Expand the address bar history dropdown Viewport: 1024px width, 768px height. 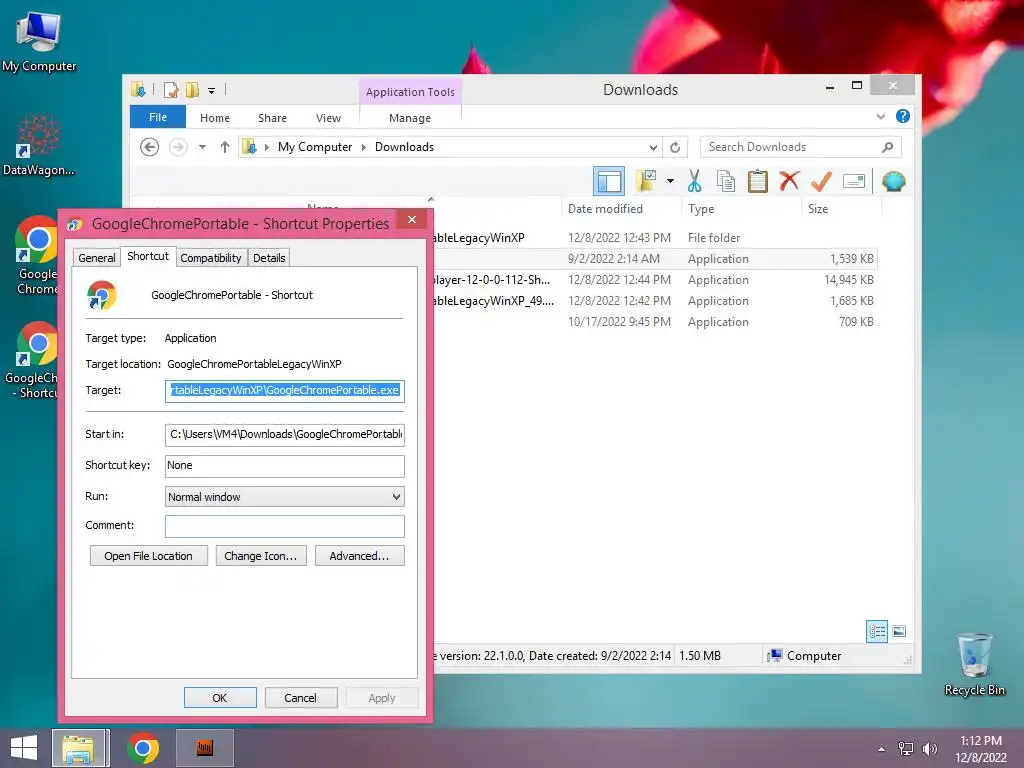tap(652, 147)
